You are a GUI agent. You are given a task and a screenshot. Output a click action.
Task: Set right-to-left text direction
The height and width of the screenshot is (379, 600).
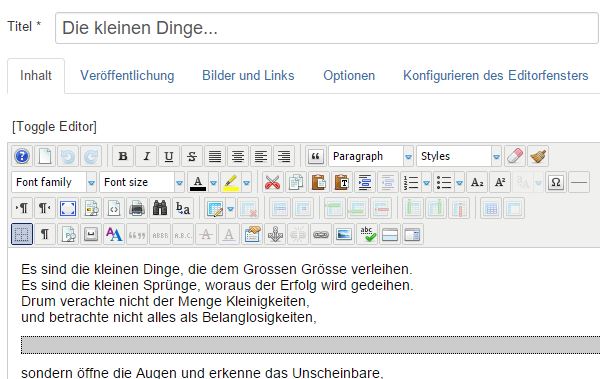coord(45,208)
